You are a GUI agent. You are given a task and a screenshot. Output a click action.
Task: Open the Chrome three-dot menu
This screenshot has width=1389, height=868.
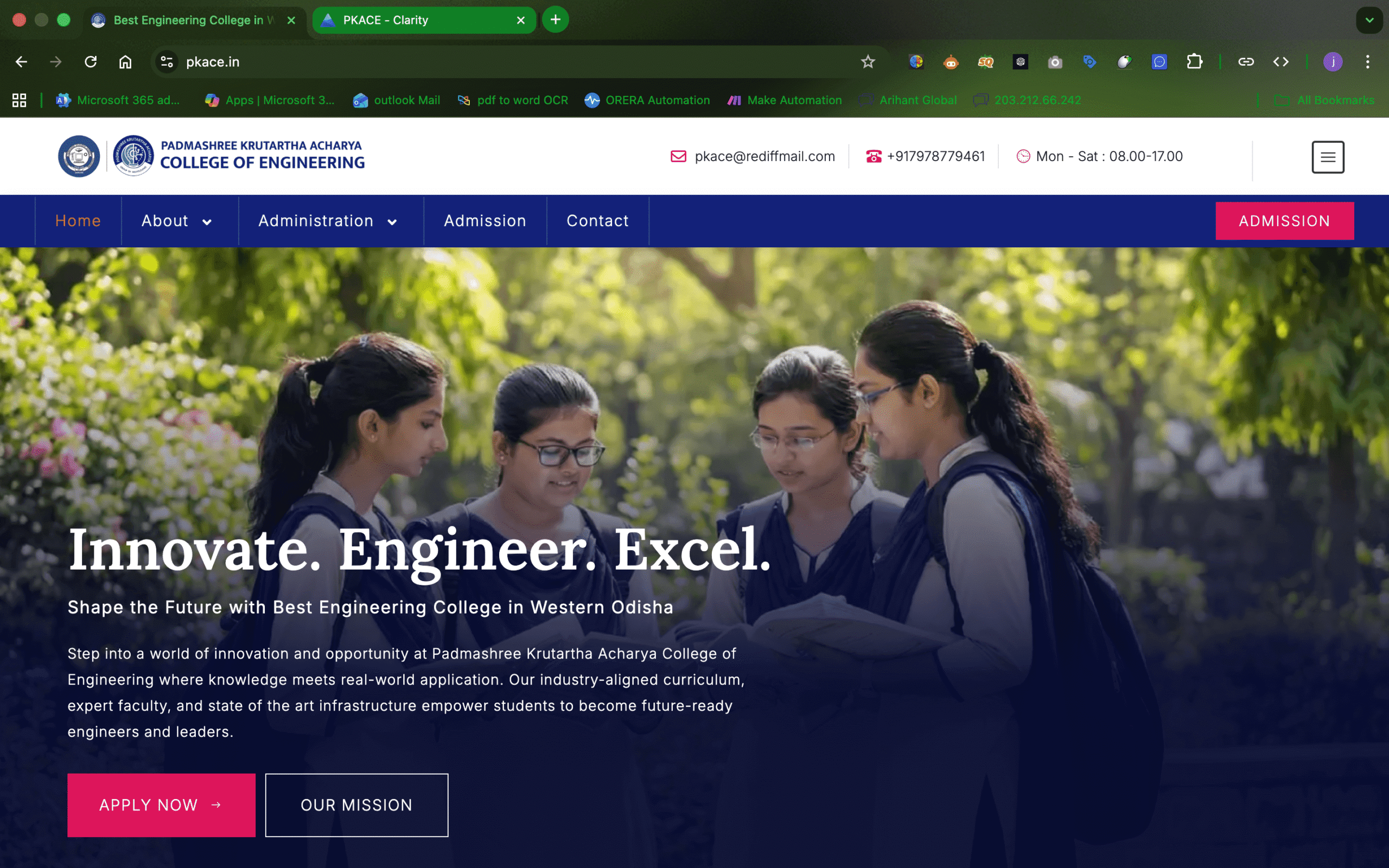(1367, 61)
